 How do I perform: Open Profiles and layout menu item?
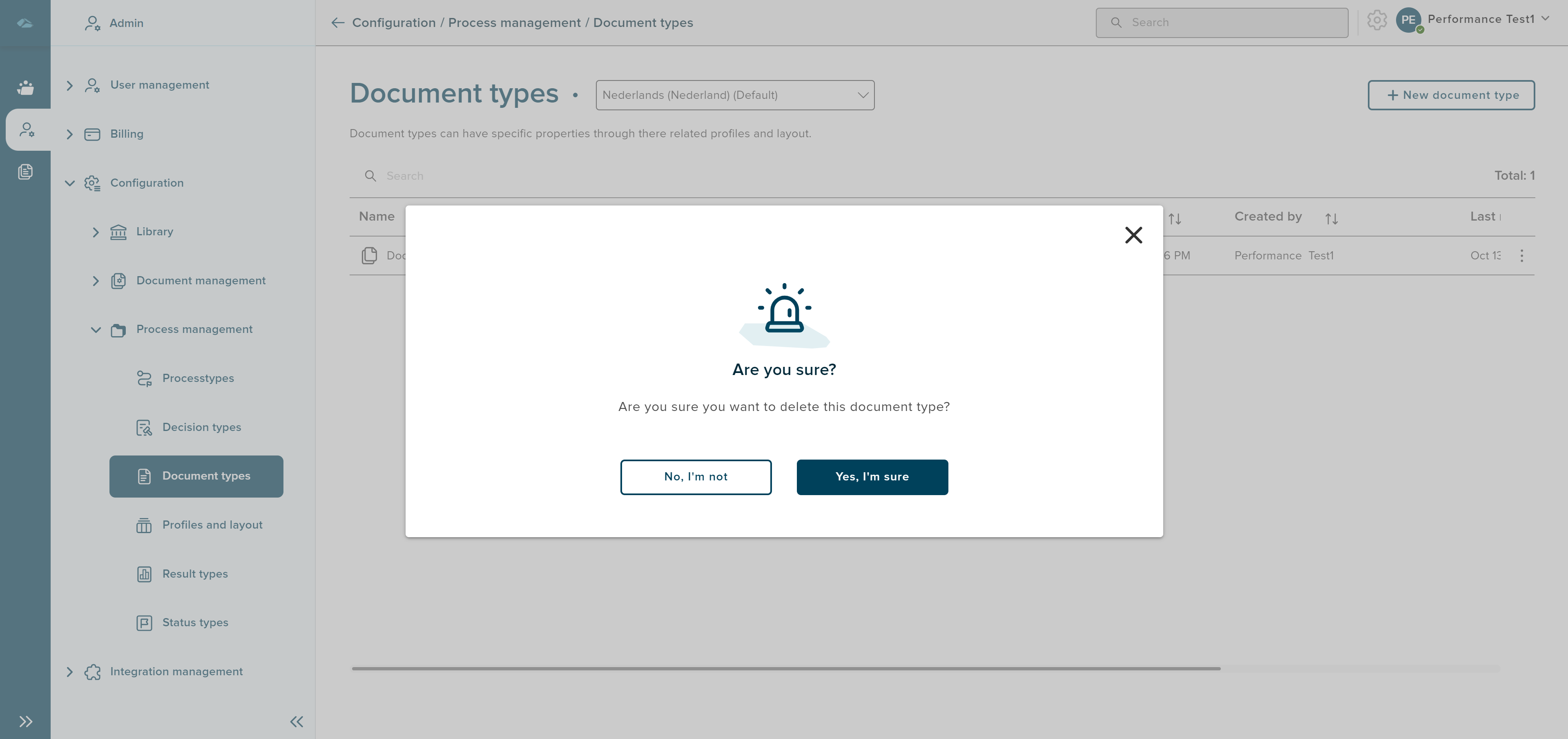point(212,525)
